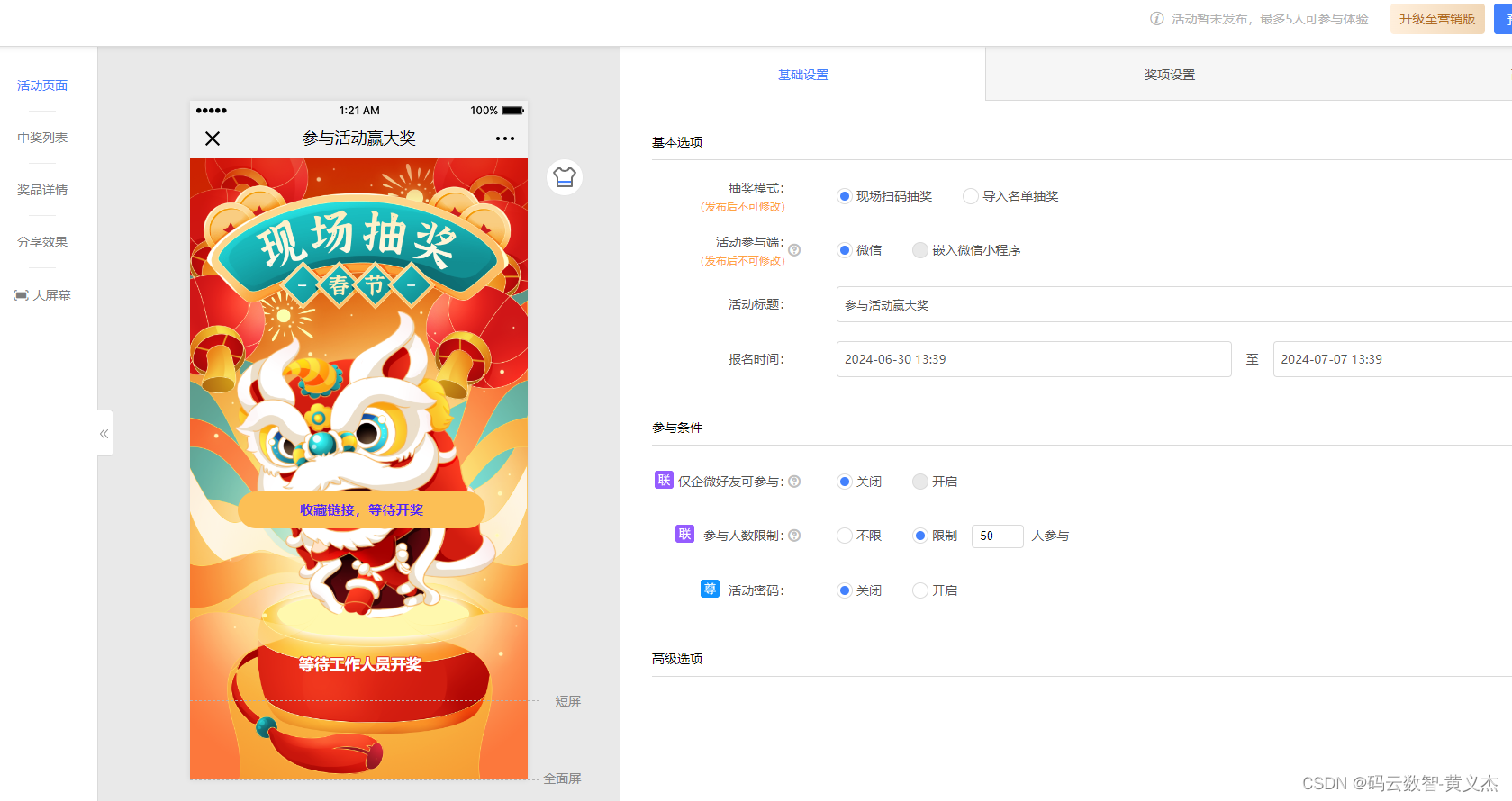Click the help icon next to 仅企微好友可参与

[x=794, y=481]
